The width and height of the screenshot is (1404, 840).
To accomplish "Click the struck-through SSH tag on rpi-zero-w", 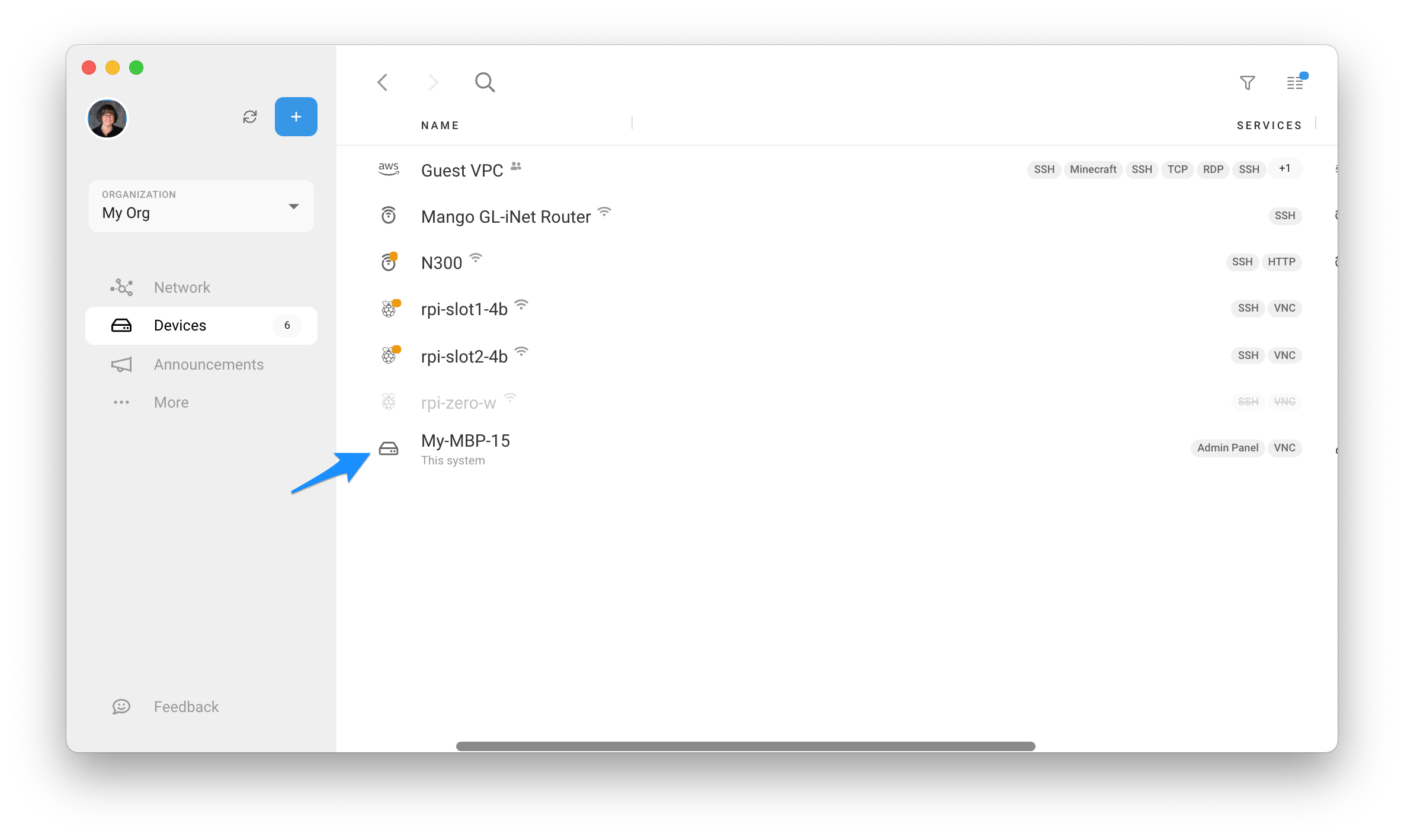I will [x=1248, y=402].
